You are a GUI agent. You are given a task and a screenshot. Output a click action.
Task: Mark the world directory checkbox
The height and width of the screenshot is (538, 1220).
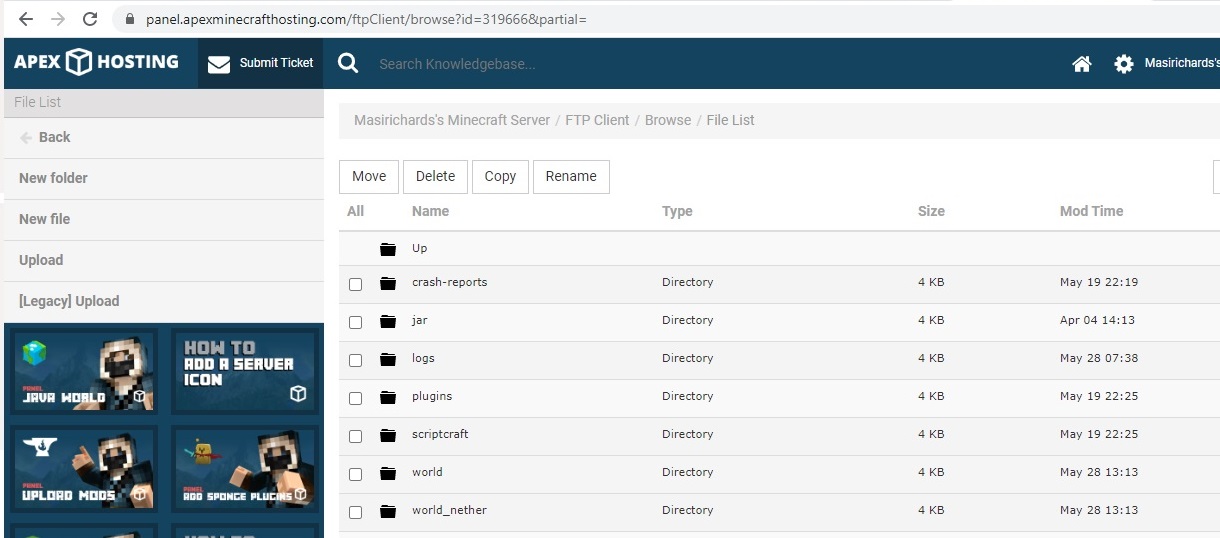tap(355, 474)
